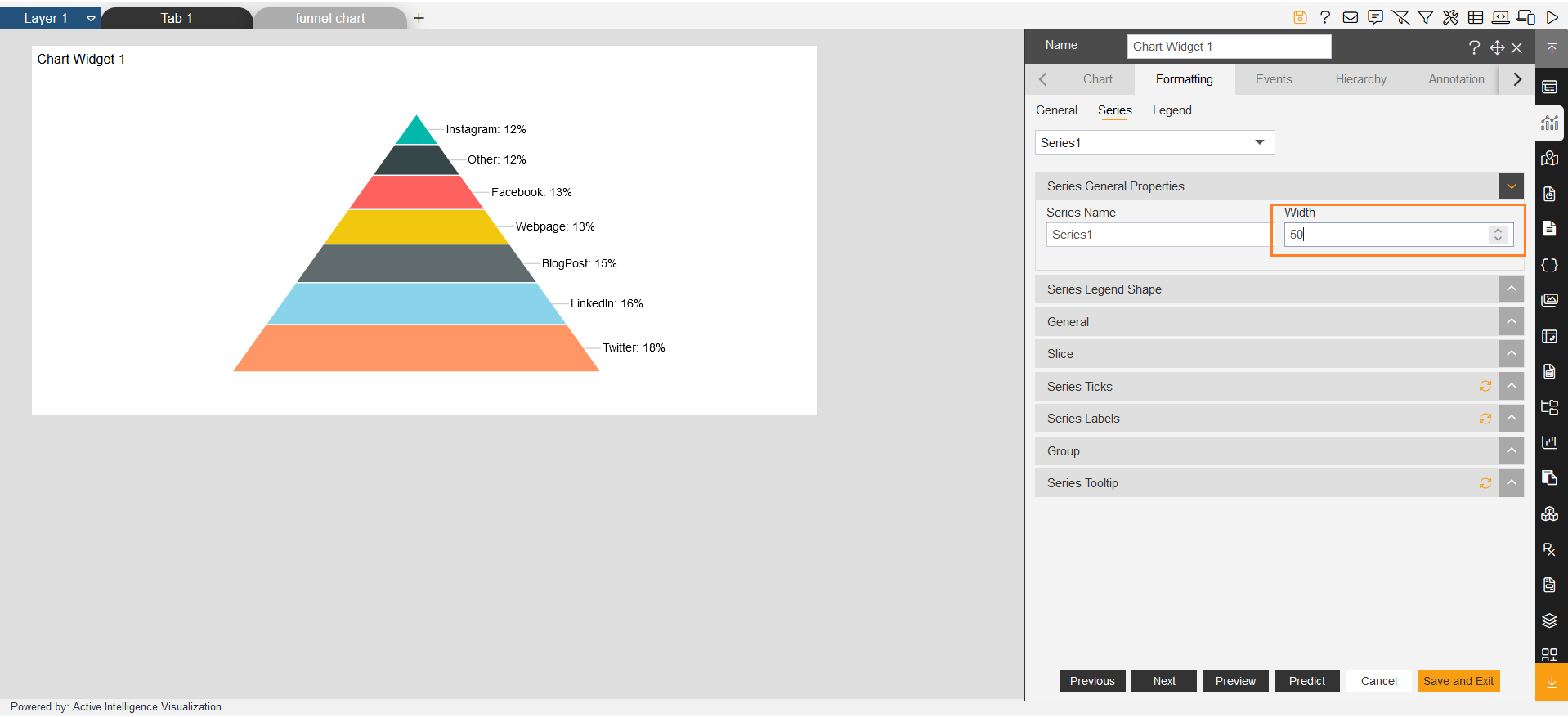Click the Preview button
This screenshot has width=1568, height=717.
[x=1235, y=681]
